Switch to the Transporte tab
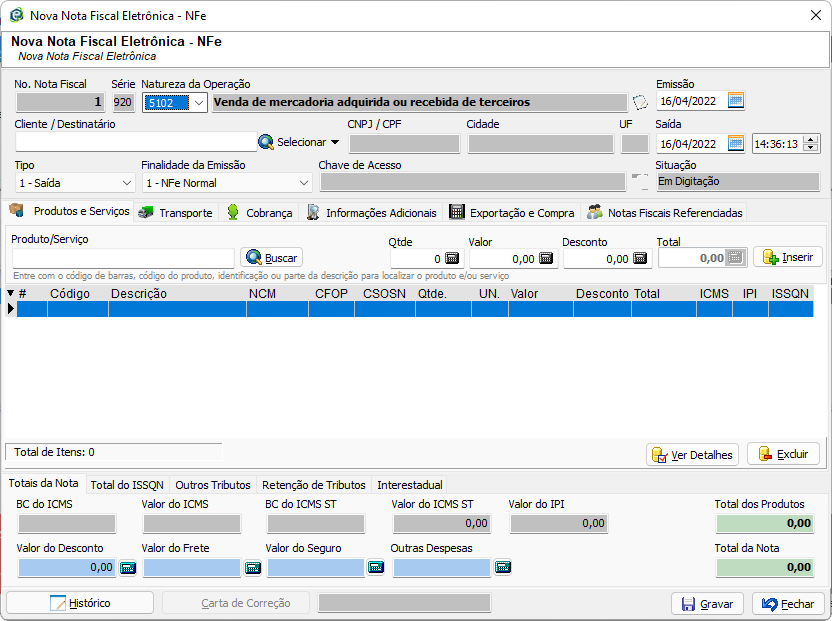The width and height of the screenshot is (832, 621). tap(175, 213)
